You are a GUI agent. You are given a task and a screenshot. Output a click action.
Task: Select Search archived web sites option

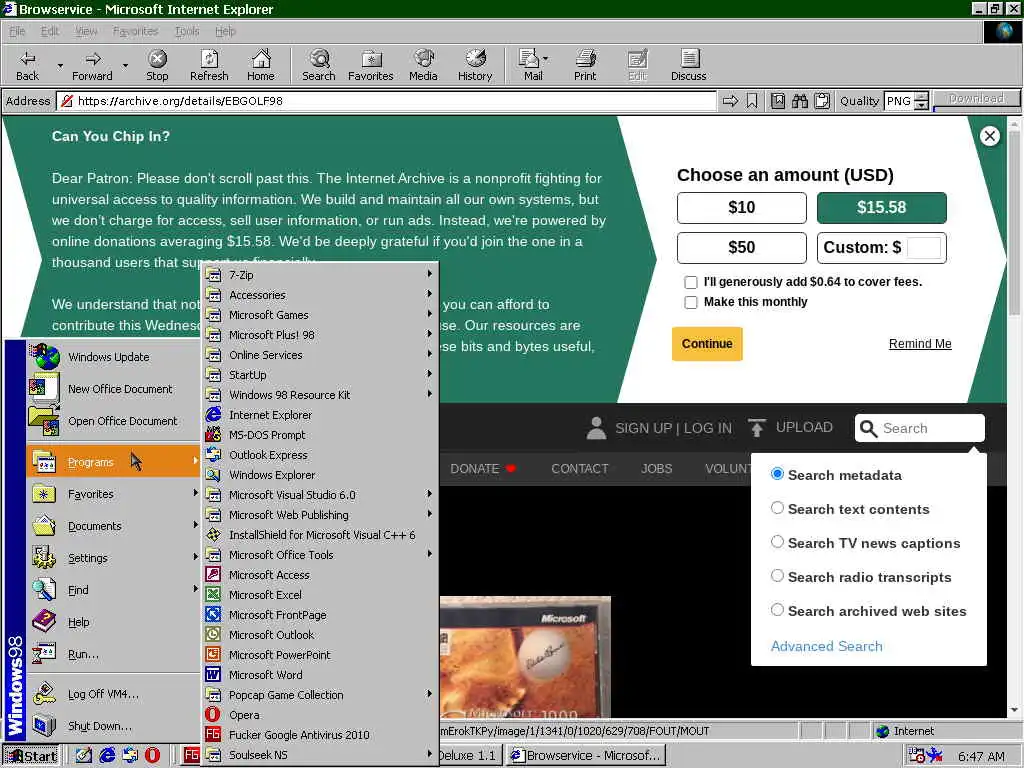(777, 610)
